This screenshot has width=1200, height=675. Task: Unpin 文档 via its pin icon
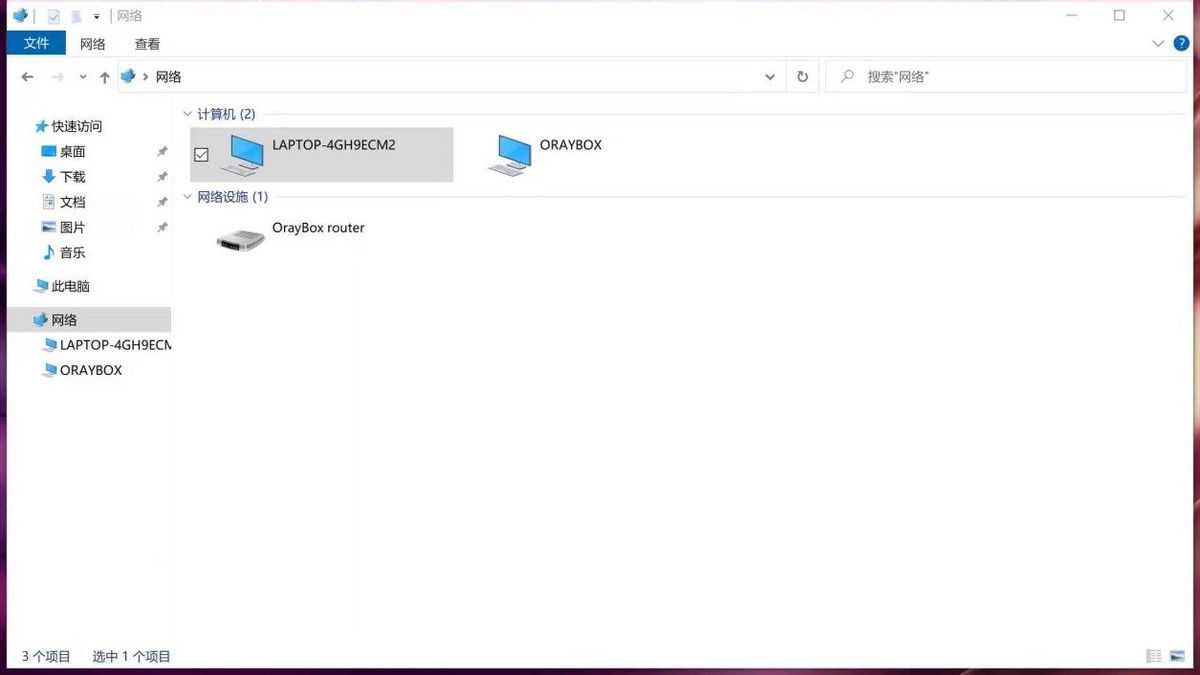pyautogui.click(x=162, y=202)
